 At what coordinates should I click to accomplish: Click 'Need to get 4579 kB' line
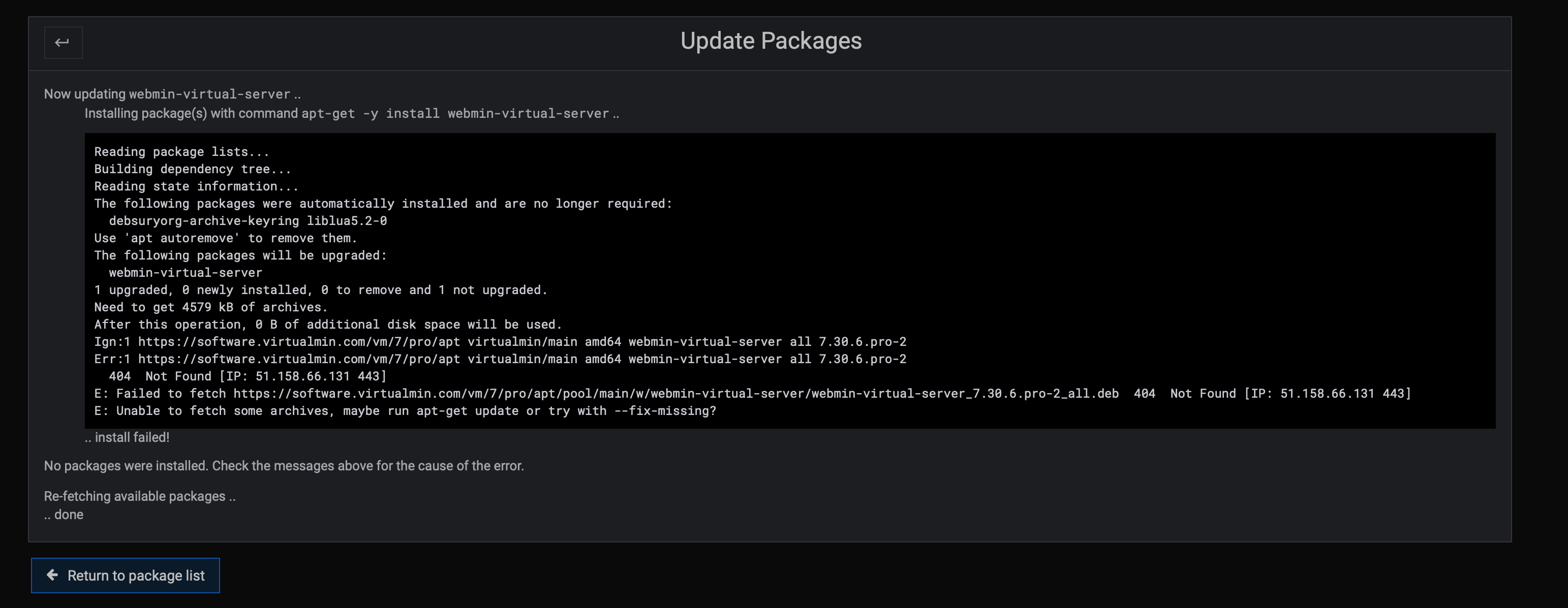point(210,308)
